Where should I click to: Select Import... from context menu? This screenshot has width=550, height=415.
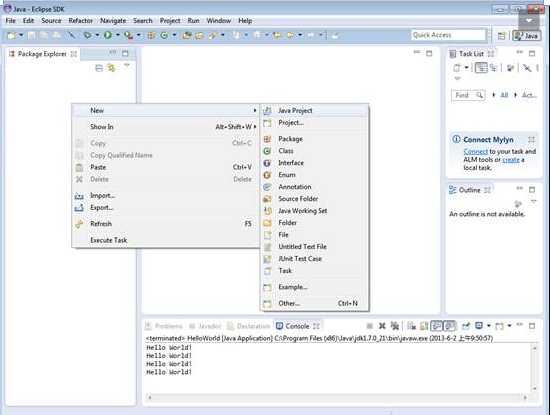[x=166, y=195]
